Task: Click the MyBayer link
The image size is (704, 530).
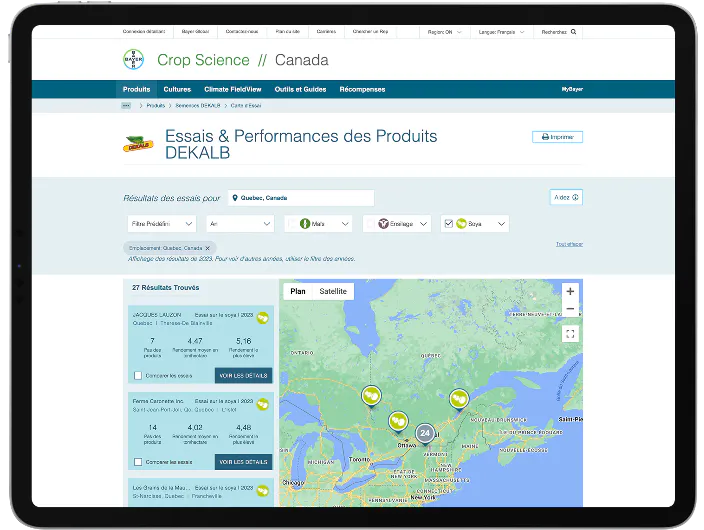Action: point(572,89)
